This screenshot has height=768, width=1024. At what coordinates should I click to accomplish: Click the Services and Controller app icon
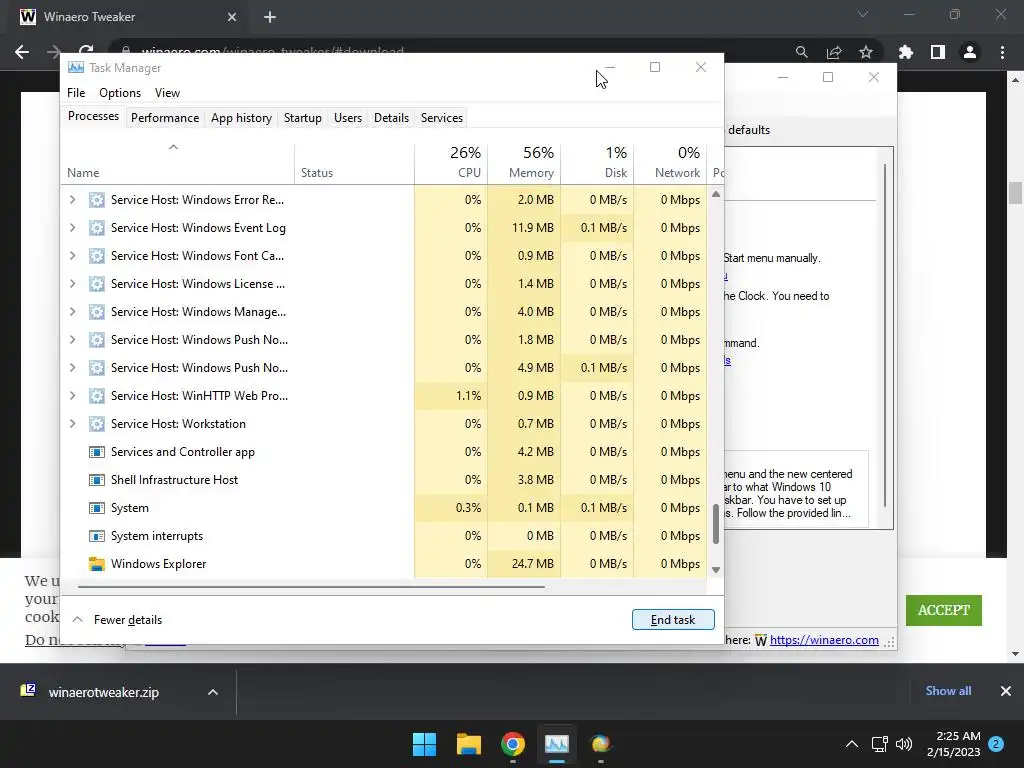97,452
